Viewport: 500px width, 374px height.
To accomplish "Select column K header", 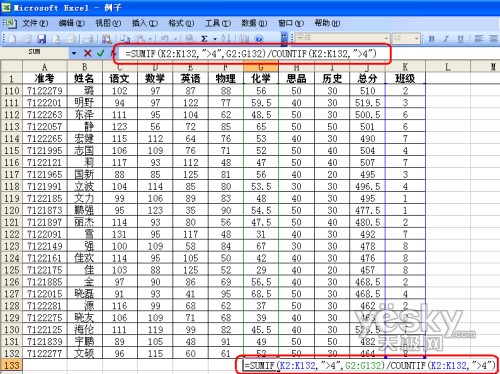I will tap(405, 67).
